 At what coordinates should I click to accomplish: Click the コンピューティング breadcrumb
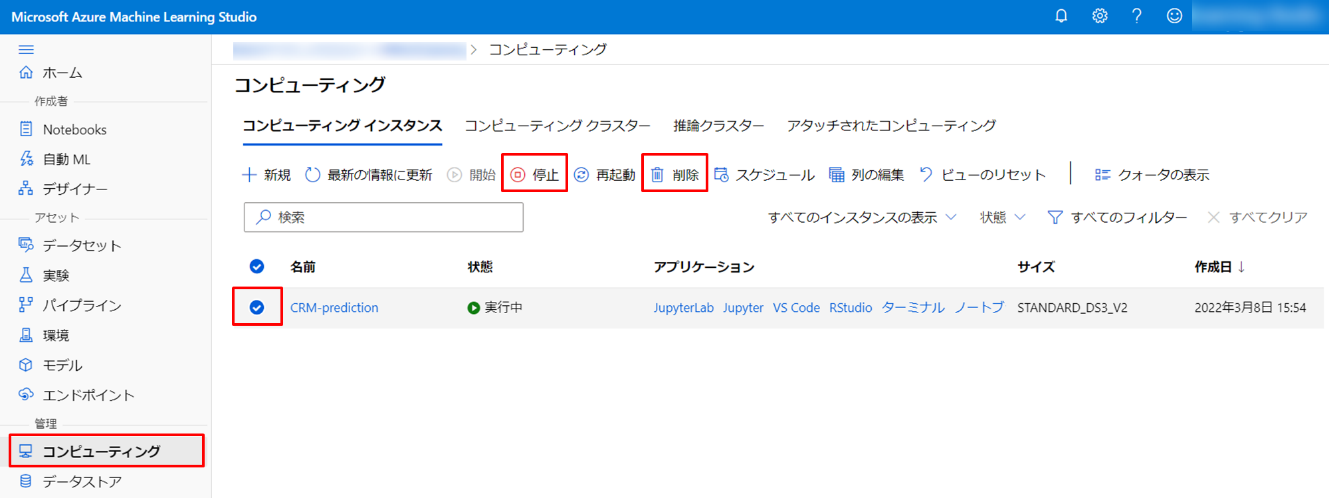(x=547, y=49)
